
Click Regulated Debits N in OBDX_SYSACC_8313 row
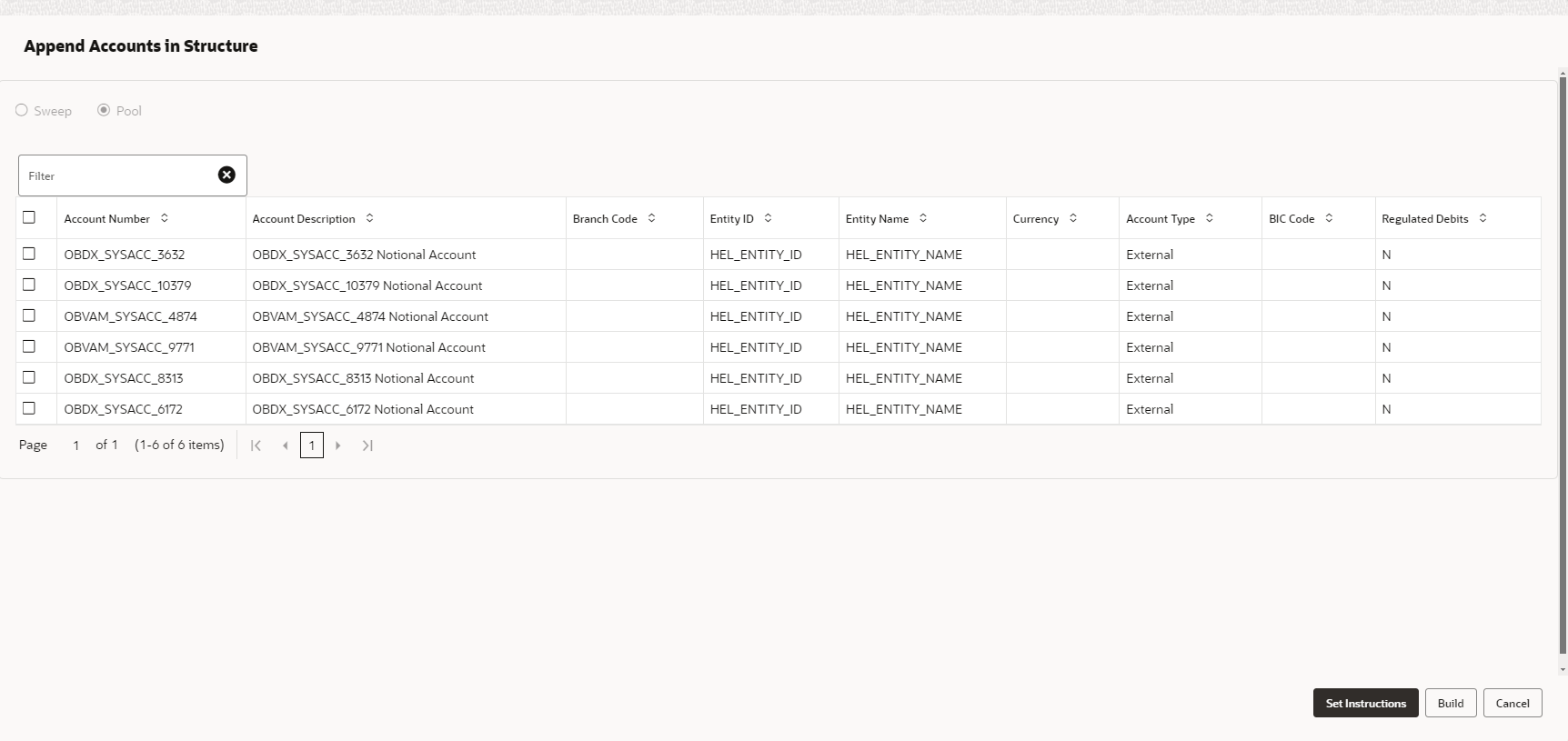click(x=1386, y=378)
